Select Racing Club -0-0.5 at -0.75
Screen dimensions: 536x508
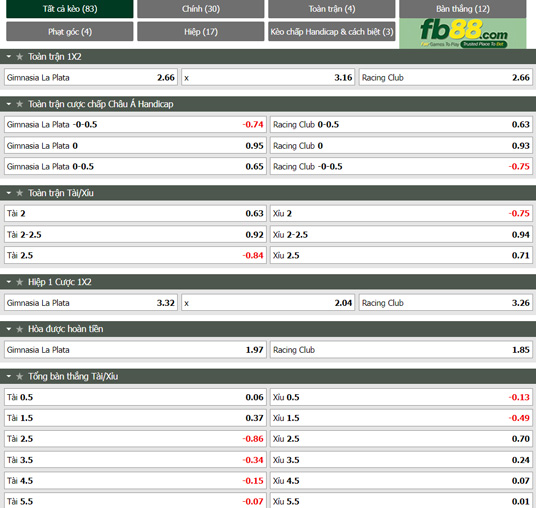click(x=401, y=166)
